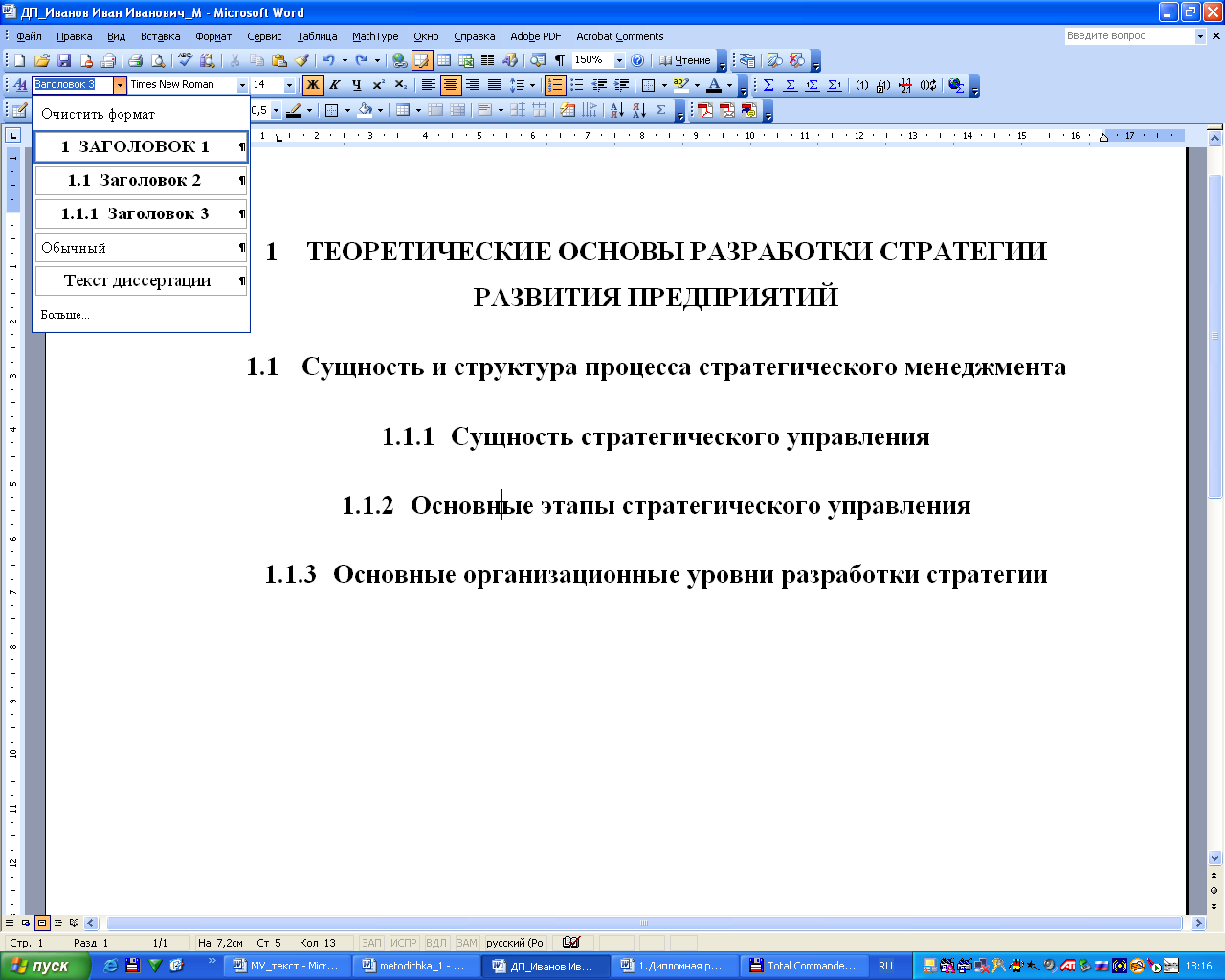The height and width of the screenshot is (980, 1225).
Task: Expand the font size 14 dropdown
Action: (x=289, y=85)
